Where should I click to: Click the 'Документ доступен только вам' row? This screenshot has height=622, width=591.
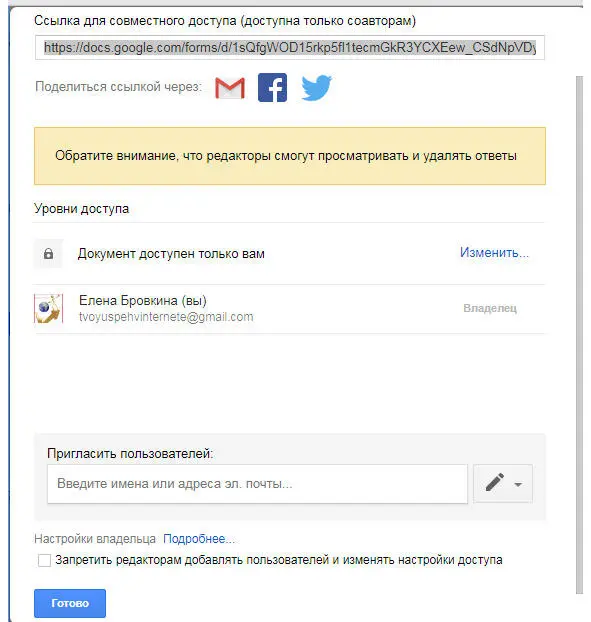pyautogui.click(x=290, y=253)
